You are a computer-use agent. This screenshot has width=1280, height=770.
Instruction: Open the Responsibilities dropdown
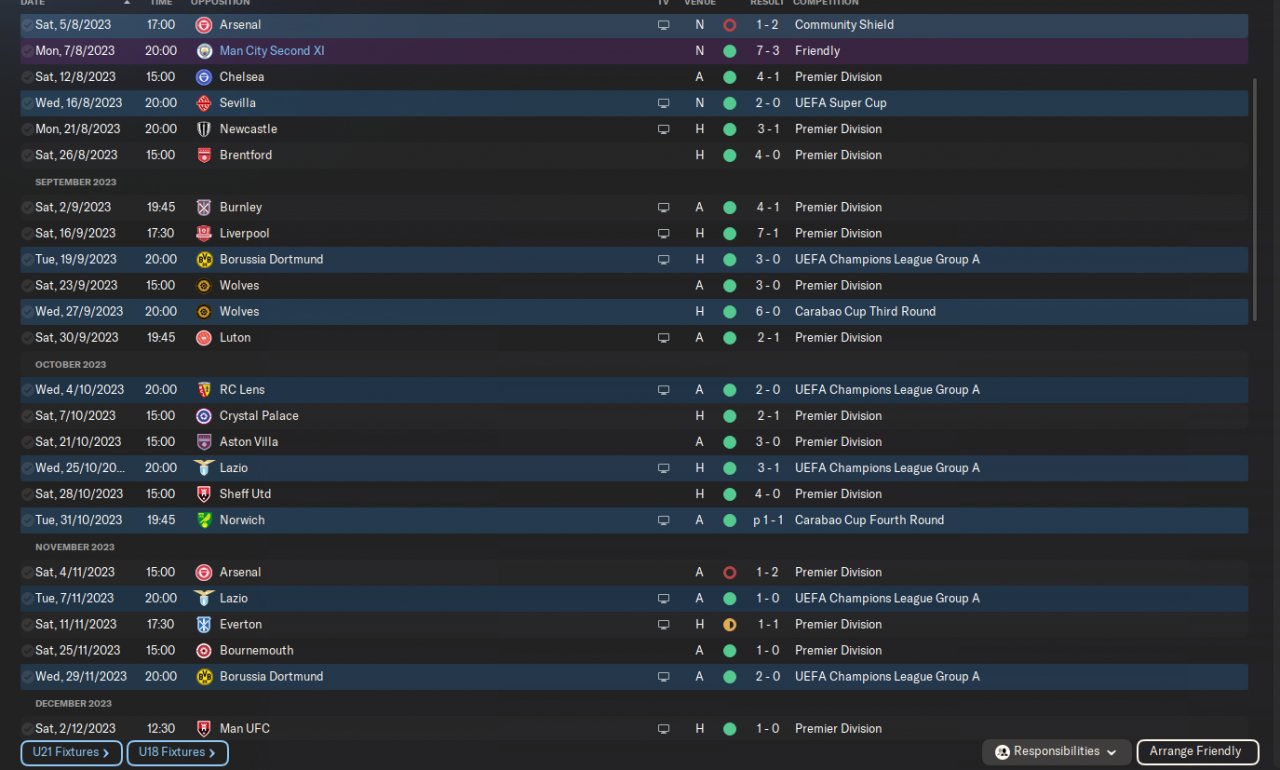[x=1057, y=752]
